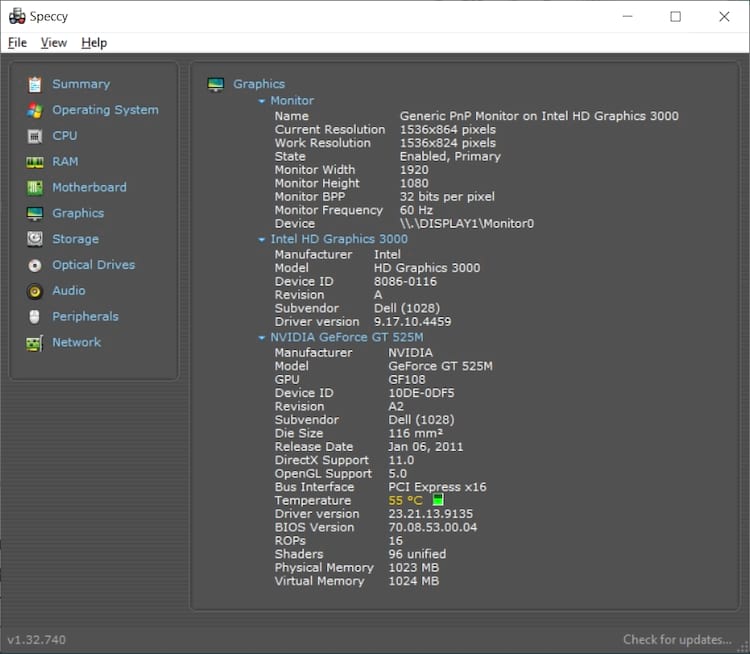Click the CPU chip icon
Screen dimensions: 750x654
tap(34, 136)
